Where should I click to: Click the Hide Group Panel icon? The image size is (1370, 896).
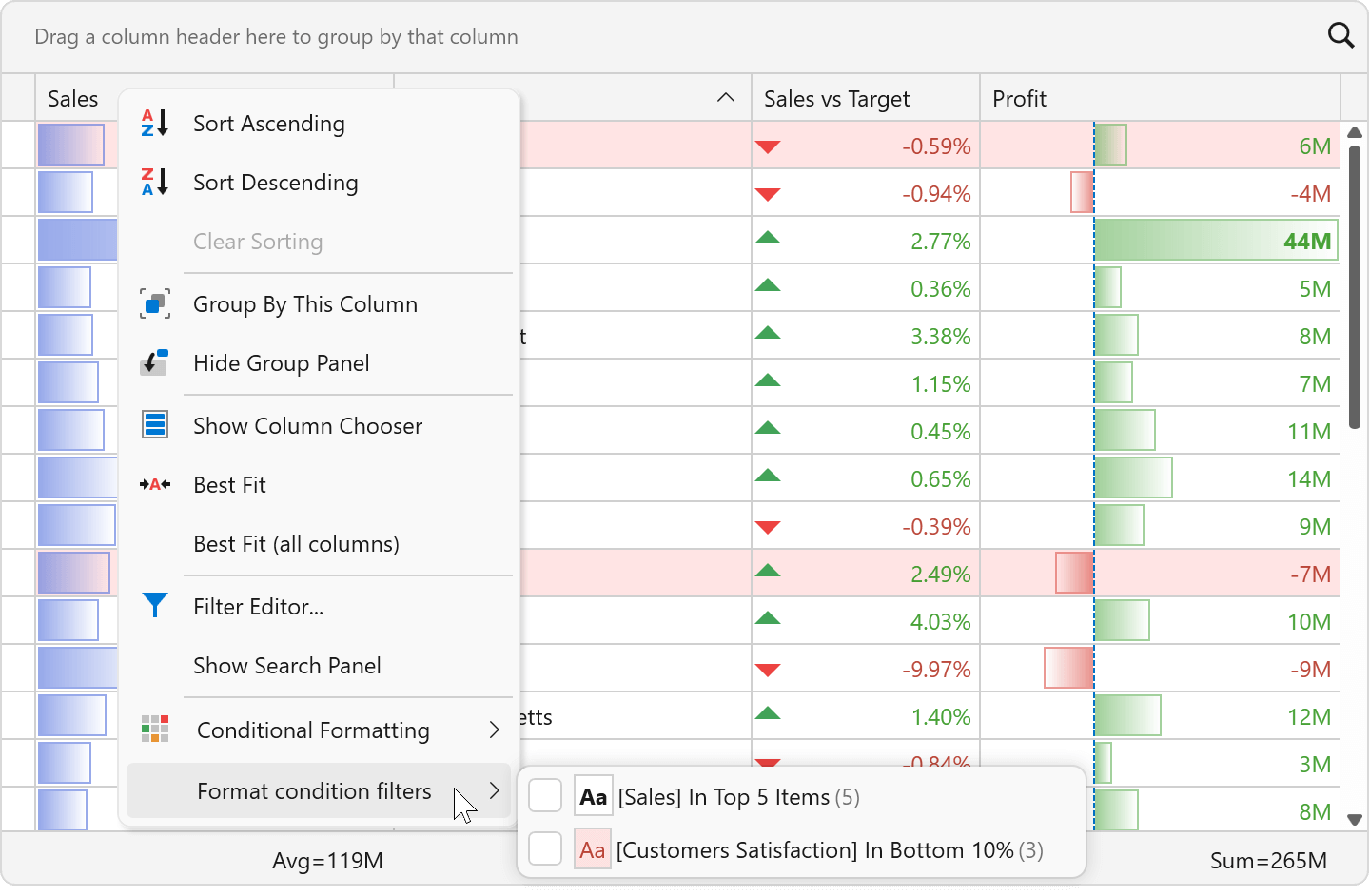[x=154, y=363]
